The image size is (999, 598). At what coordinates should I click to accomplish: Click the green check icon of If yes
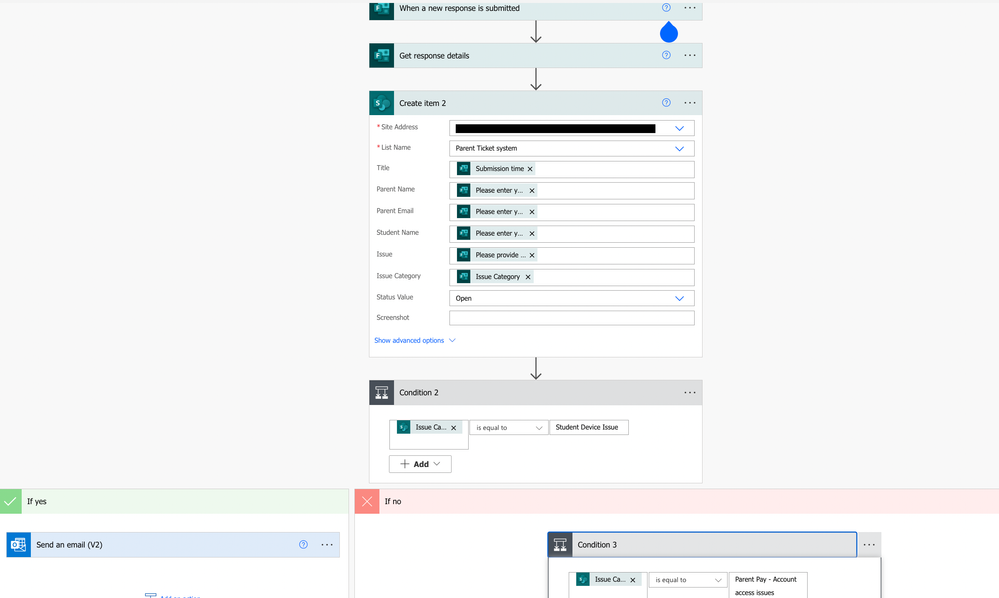pos(11,501)
